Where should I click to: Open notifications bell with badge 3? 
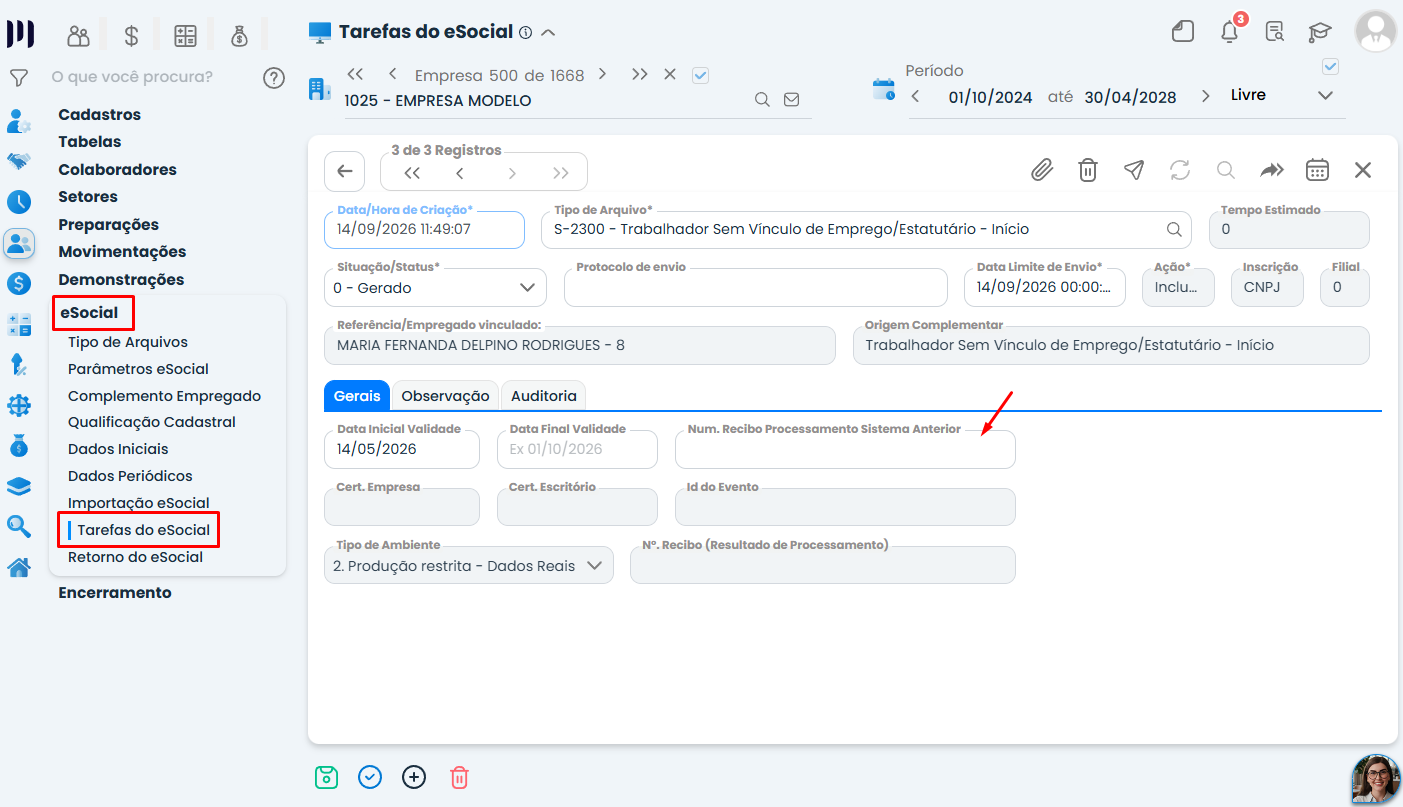[x=1230, y=31]
